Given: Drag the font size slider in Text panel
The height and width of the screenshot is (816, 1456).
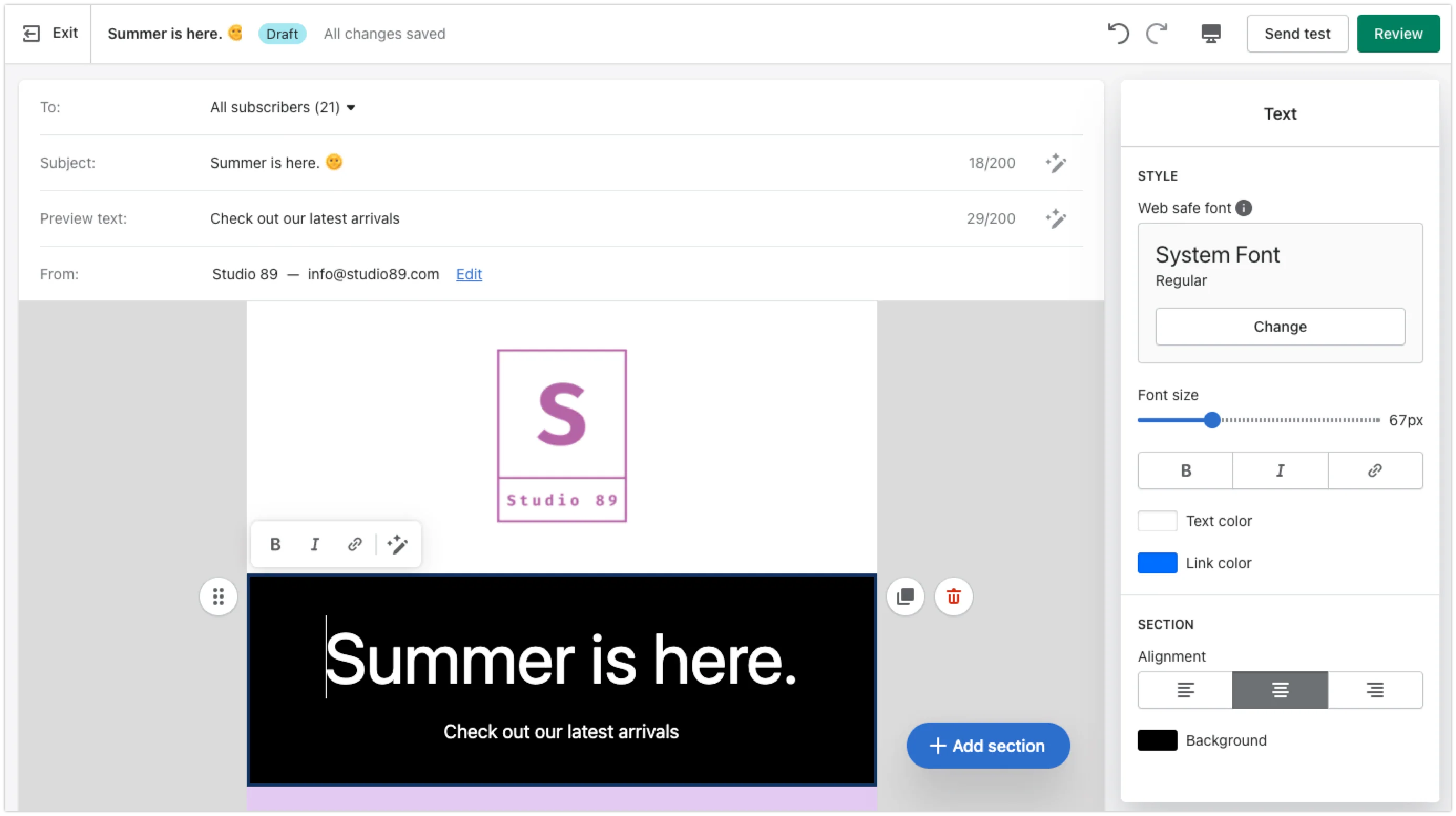Looking at the screenshot, I should tap(1211, 419).
